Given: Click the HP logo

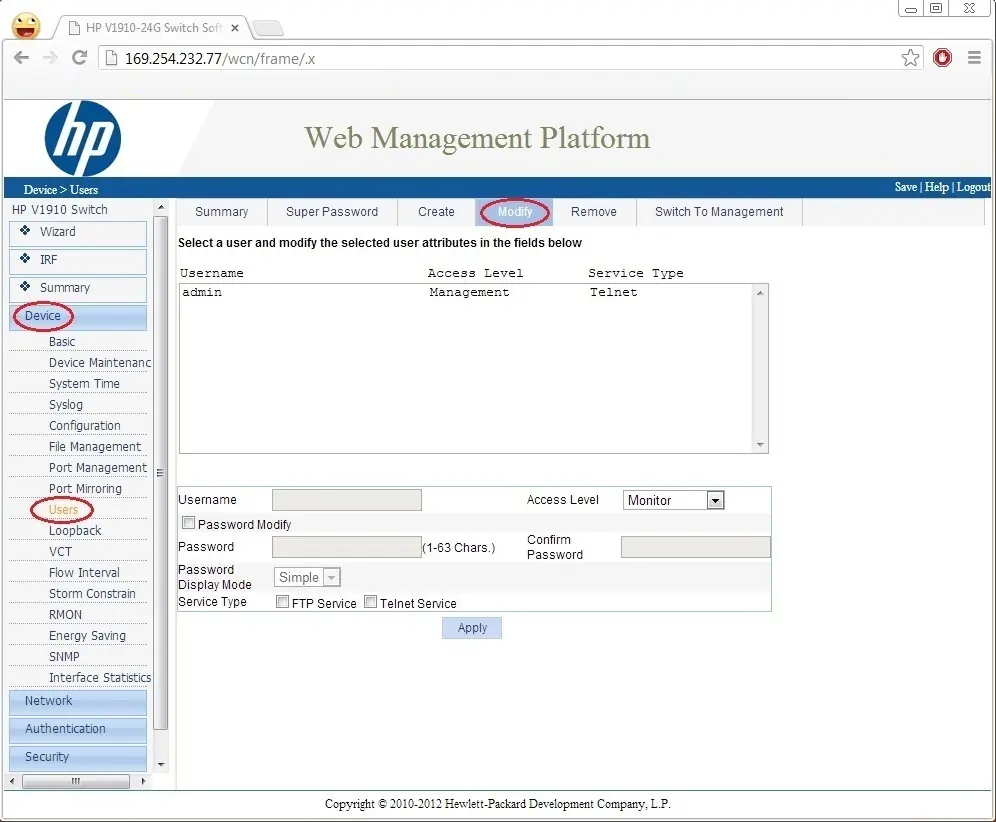Looking at the screenshot, I should [x=83, y=138].
